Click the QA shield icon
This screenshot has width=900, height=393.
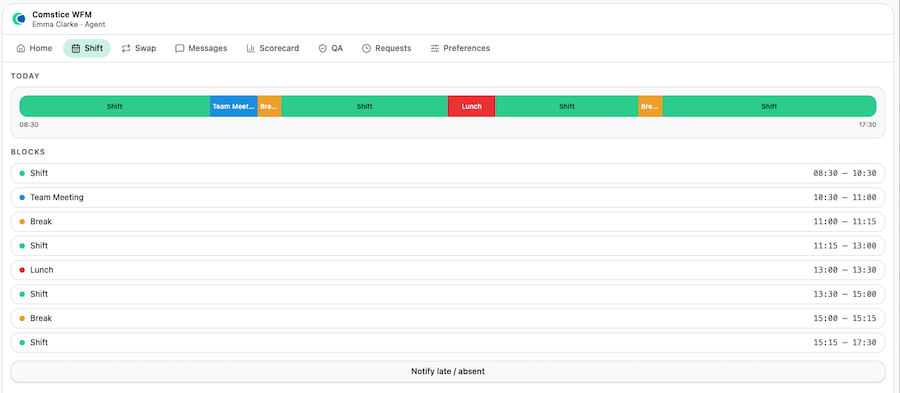[323, 48]
